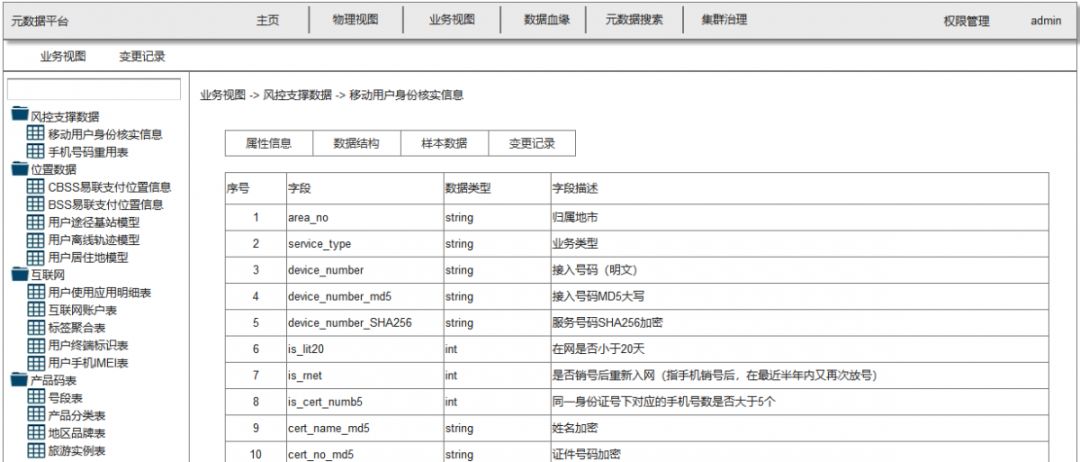
Task: Collapse the 产品码表 category label
Action: (54, 381)
